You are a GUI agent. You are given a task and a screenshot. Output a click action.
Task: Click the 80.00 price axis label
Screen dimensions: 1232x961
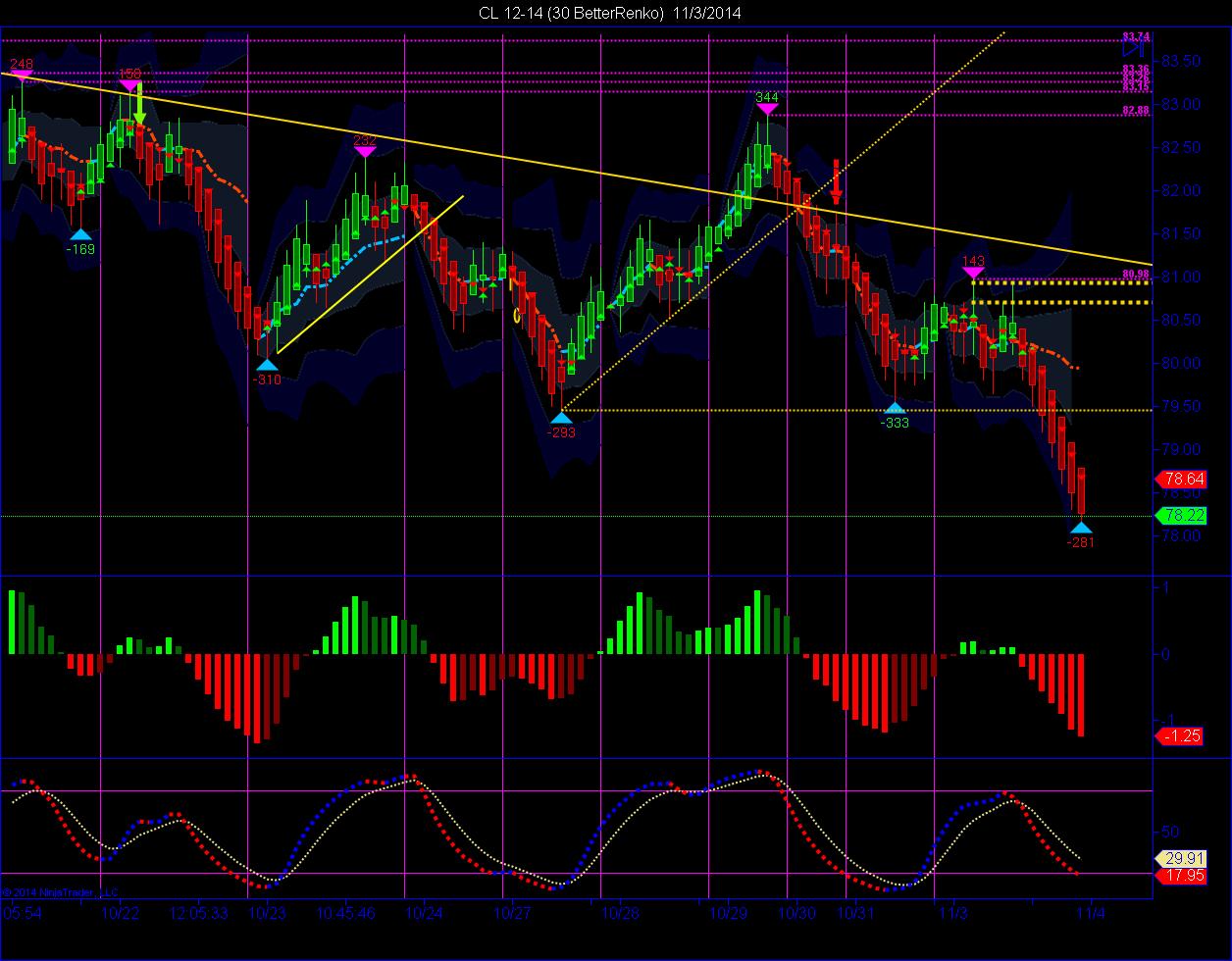1181,363
